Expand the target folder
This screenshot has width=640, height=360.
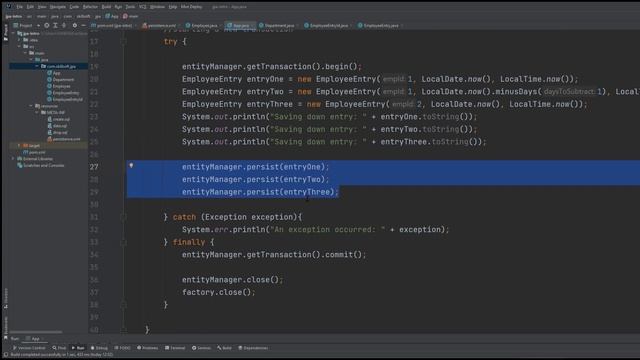19,145
